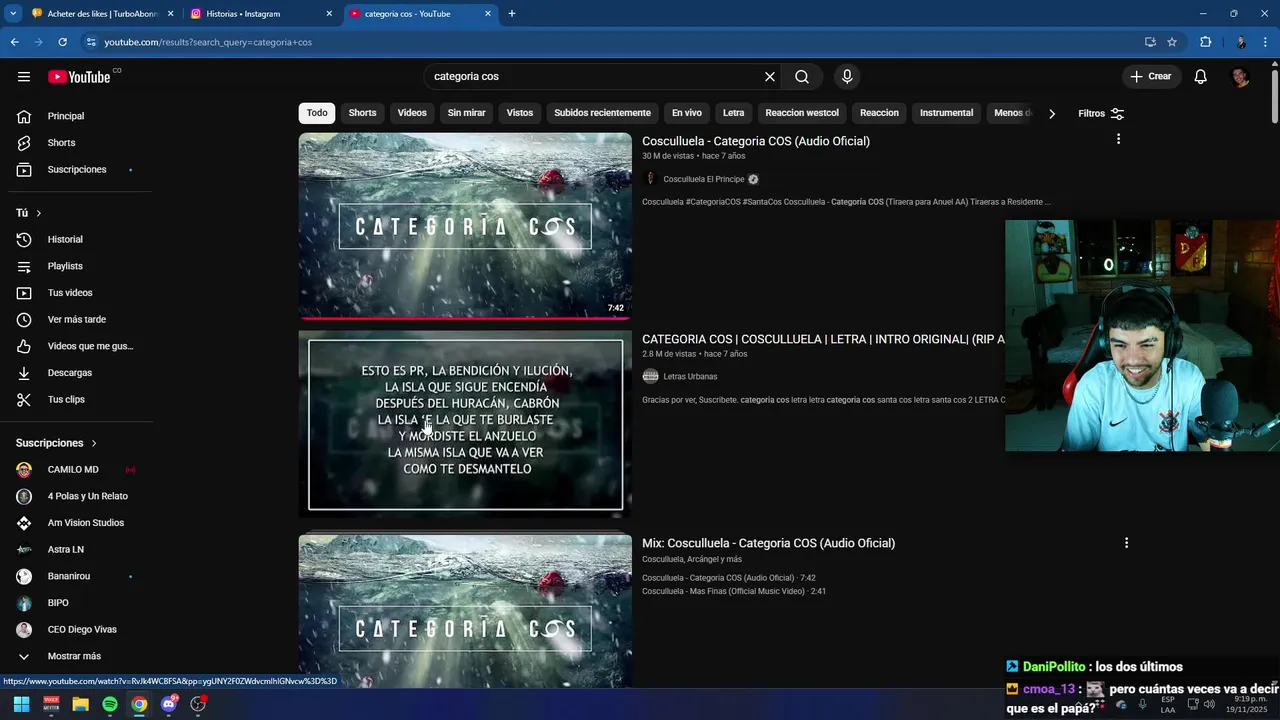Expand subscriptions with Mostrar más

[75, 656]
